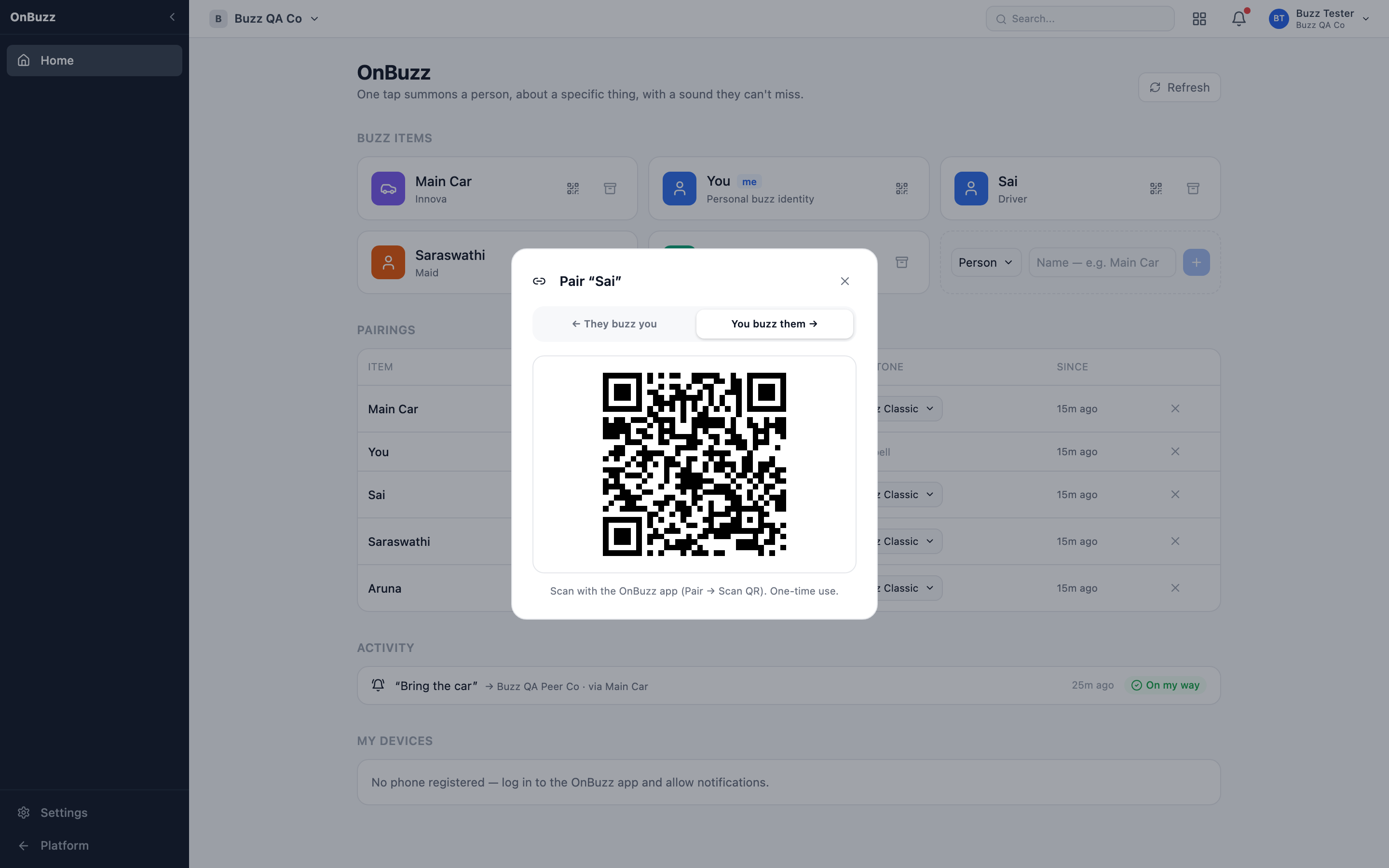This screenshot has height=868, width=1389.
Task: Remove the You pairing
Action: click(x=1175, y=452)
